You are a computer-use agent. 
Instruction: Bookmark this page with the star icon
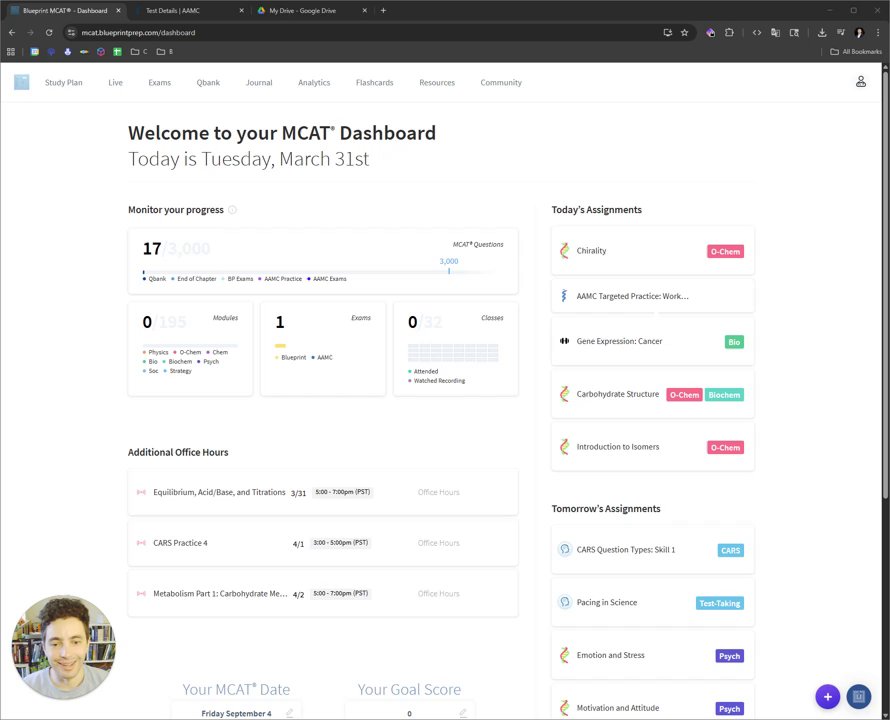coord(685,33)
